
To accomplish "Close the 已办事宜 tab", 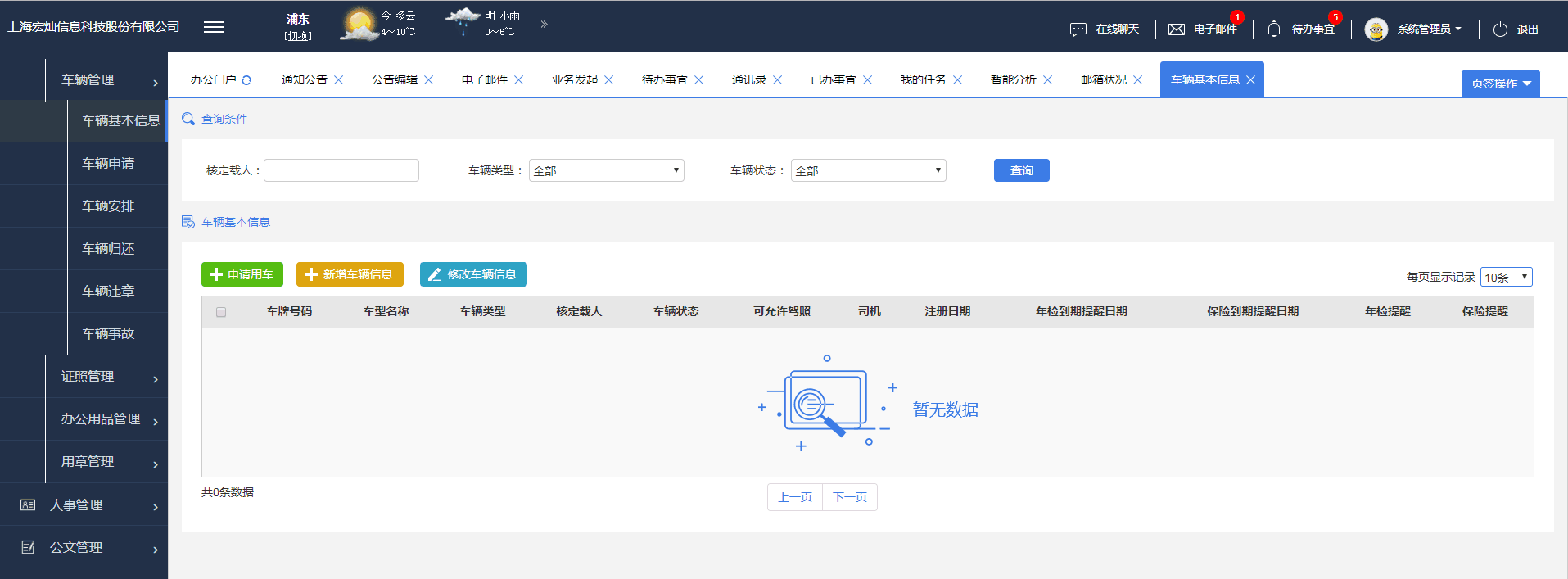I will point(868,80).
